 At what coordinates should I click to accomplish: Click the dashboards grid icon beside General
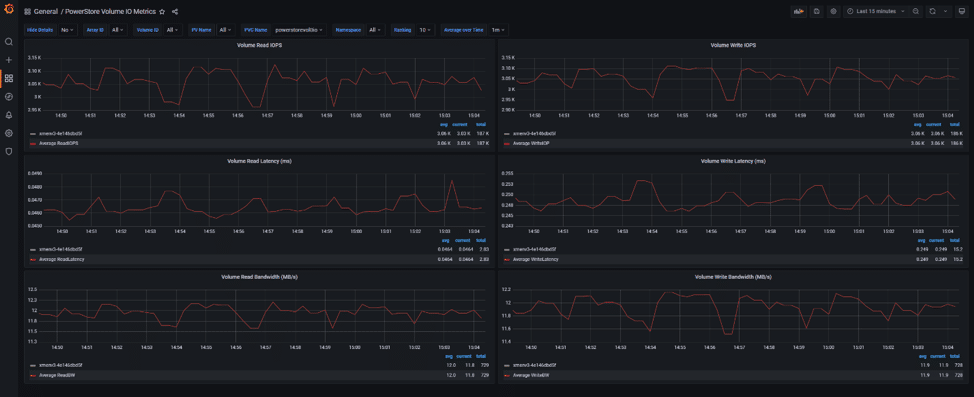[27, 12]
